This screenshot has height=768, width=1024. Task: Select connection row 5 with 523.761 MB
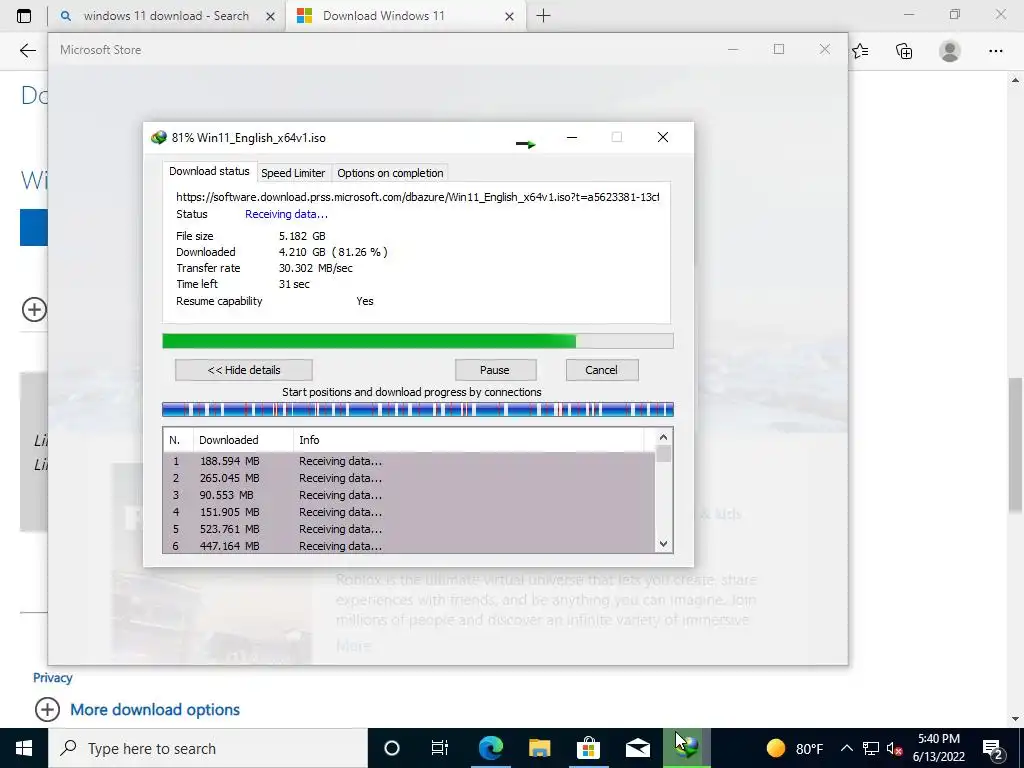[x=409, y=529]
